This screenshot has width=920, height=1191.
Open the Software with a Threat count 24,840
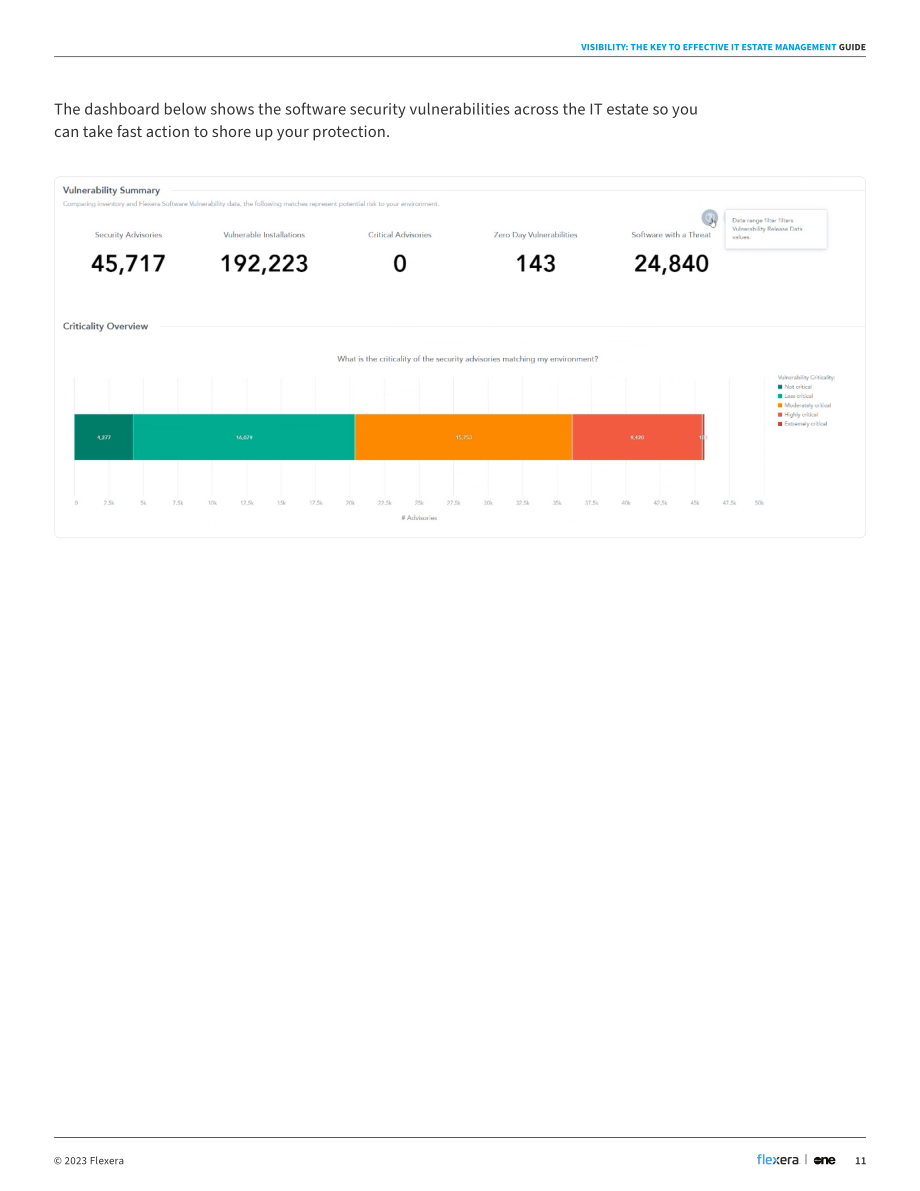click(x=672, y=264)
